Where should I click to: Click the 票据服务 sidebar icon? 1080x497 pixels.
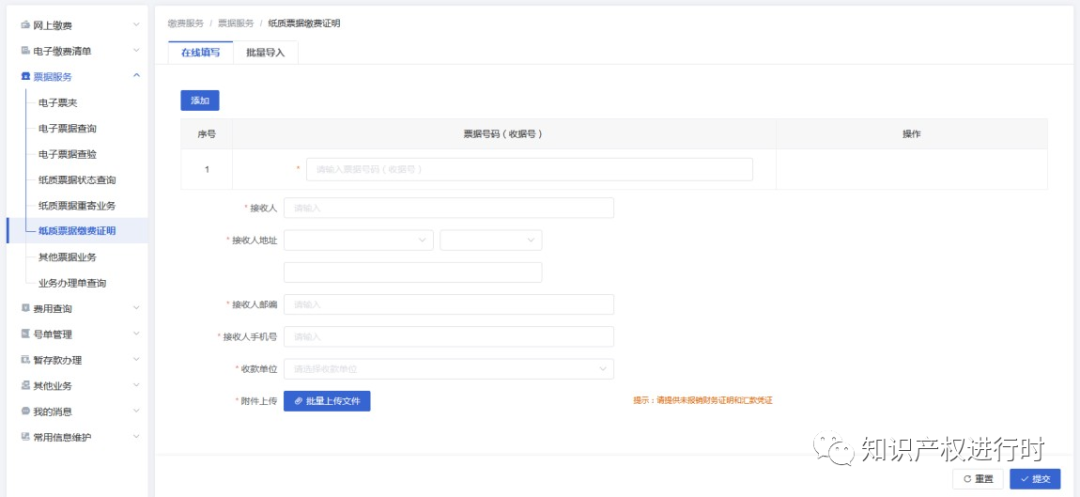point(25,76)
